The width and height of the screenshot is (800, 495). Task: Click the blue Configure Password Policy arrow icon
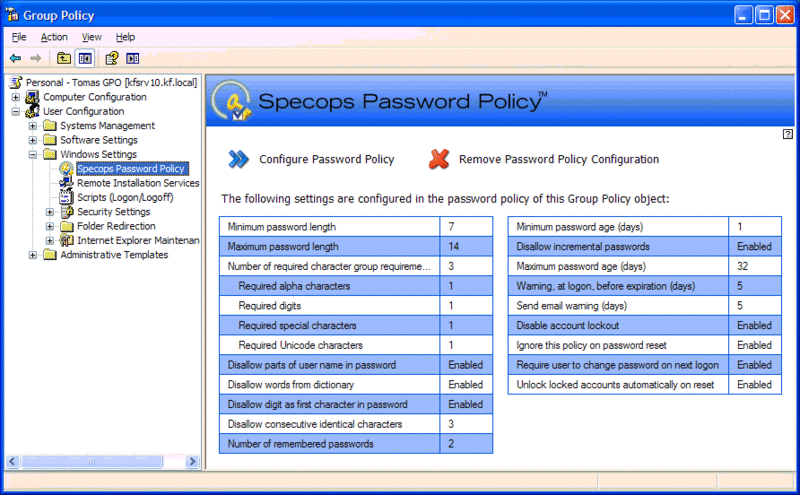coord(238,159)
